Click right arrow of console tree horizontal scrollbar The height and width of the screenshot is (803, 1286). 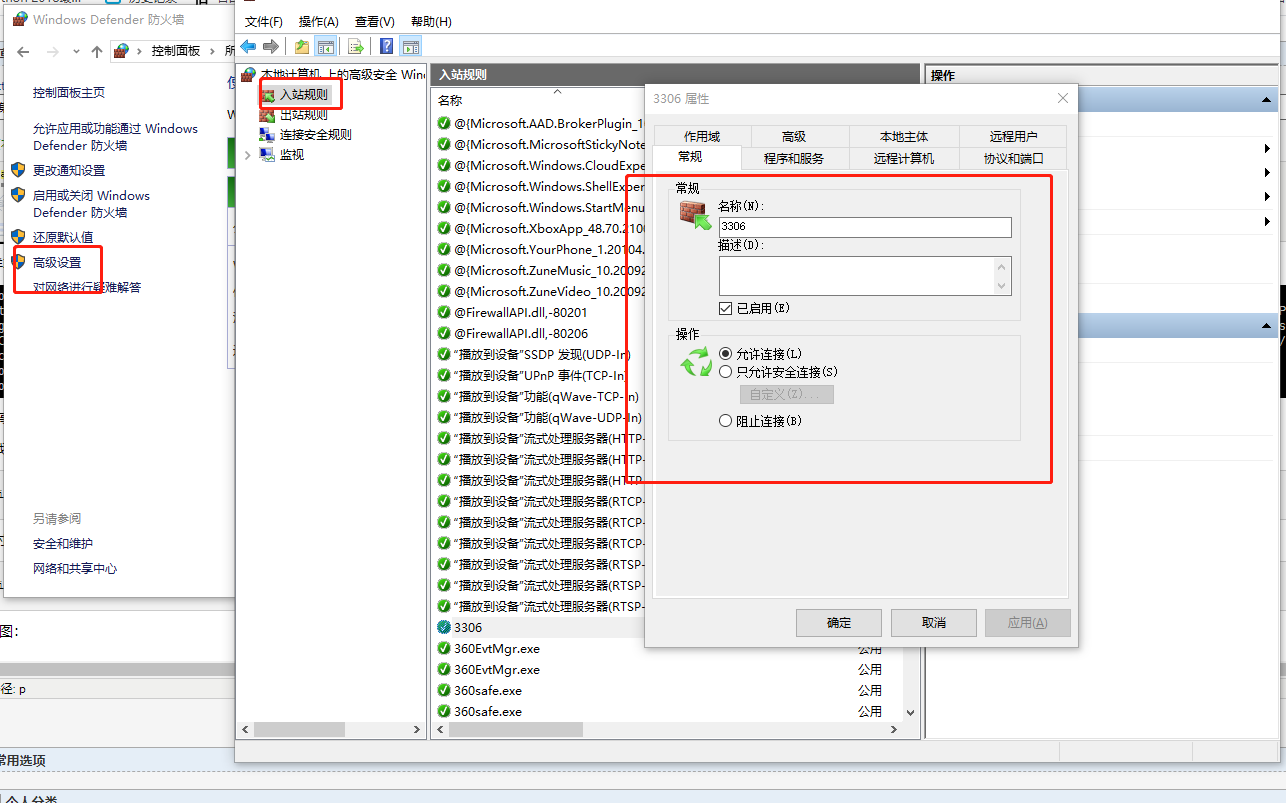click(418, 730)
